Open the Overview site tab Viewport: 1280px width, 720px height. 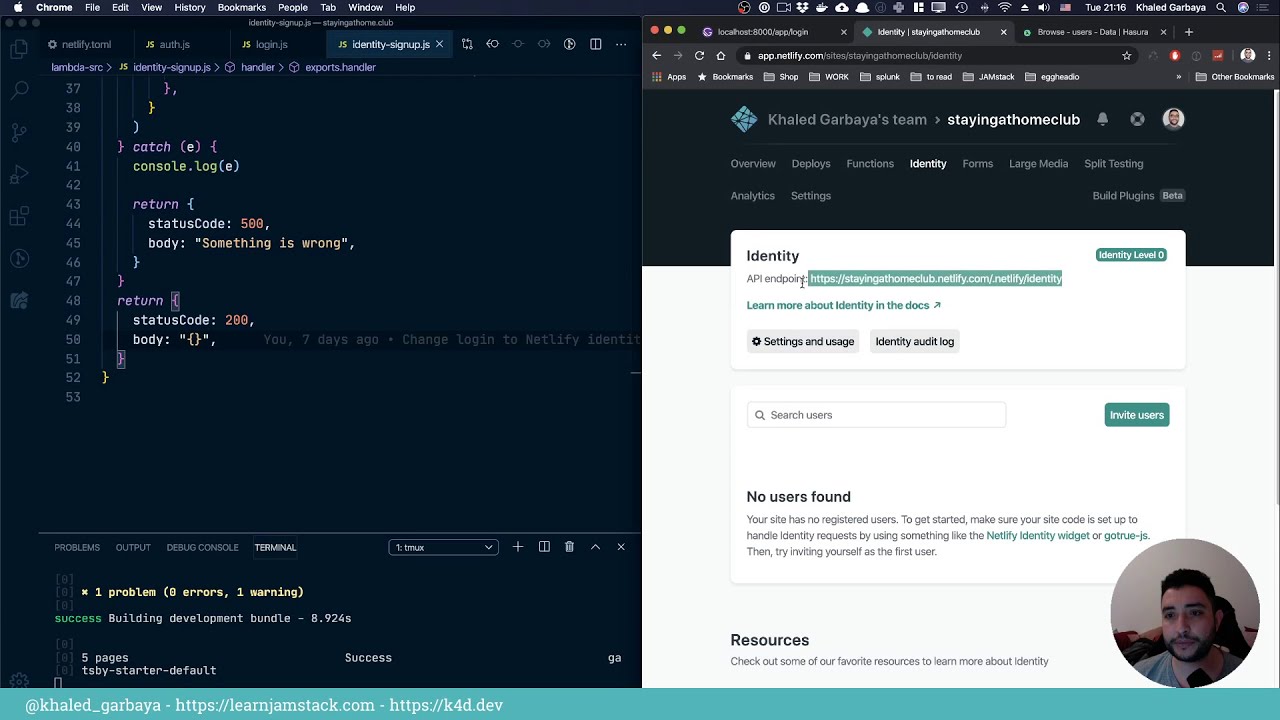(x=753, y=164)
